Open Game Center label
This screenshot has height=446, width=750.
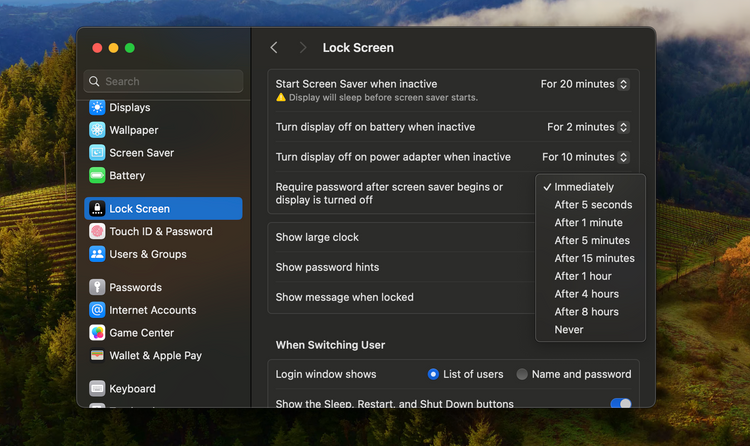[142, 333]
